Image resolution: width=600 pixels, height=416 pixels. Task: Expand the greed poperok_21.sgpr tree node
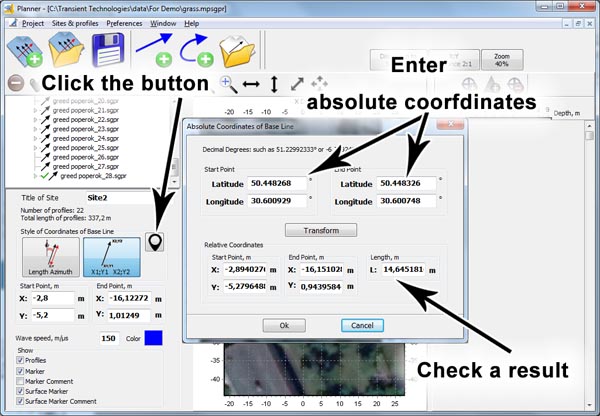click(x=36, y=110)
